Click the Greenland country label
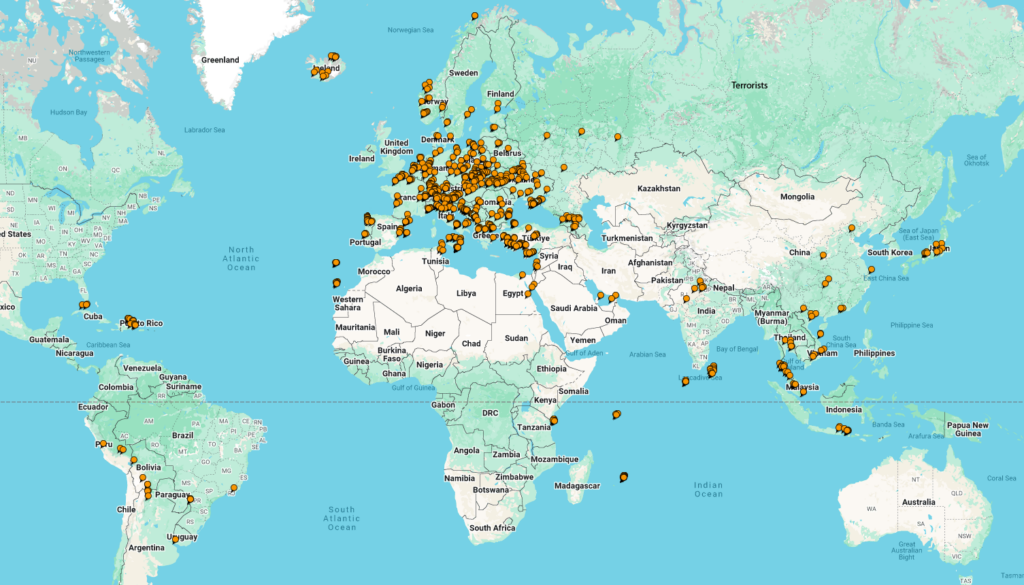This screenshot has height=585, width=1024. click(220, 60)
